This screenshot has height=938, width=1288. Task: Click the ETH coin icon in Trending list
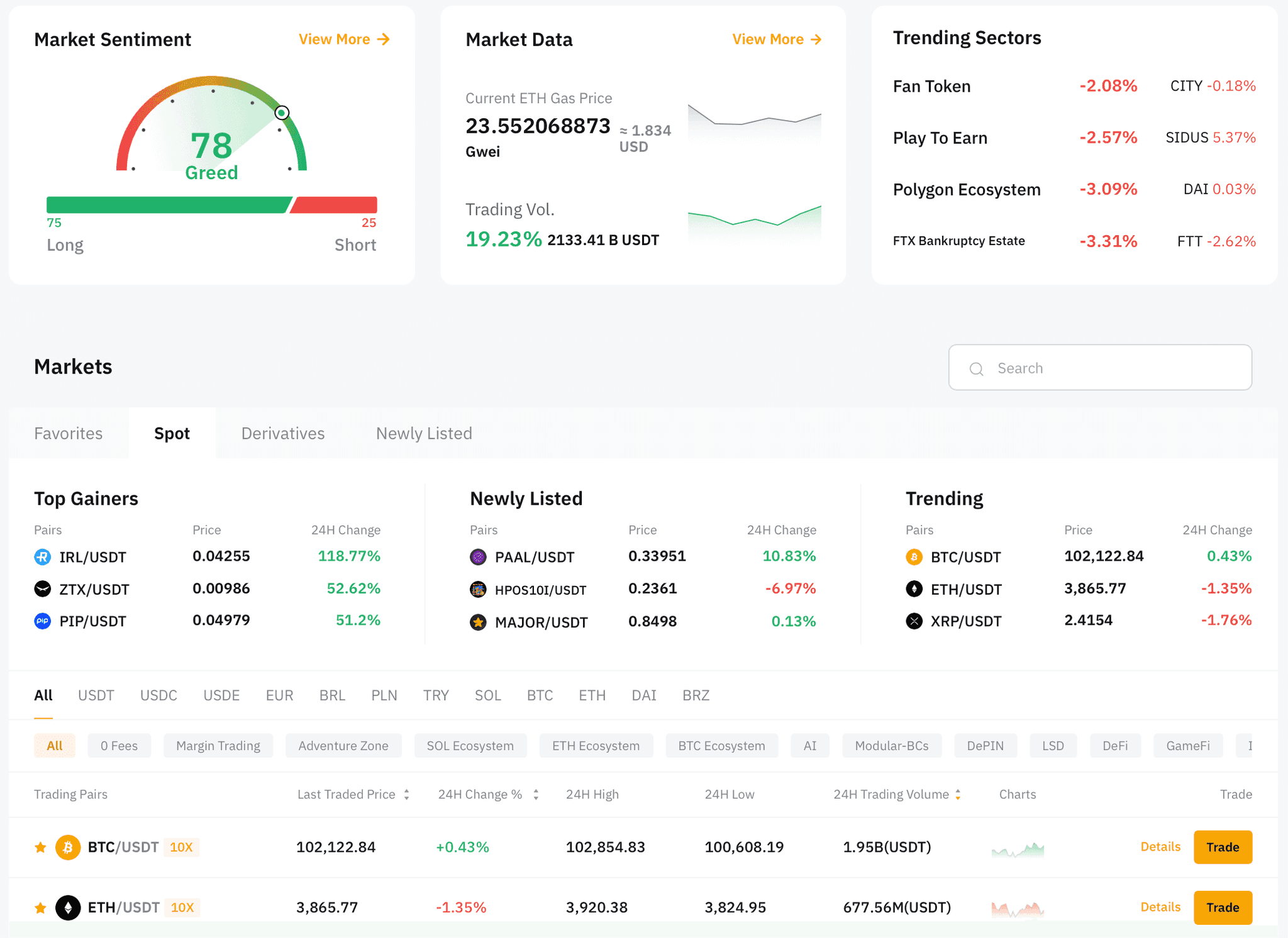(x=916, y=589)
